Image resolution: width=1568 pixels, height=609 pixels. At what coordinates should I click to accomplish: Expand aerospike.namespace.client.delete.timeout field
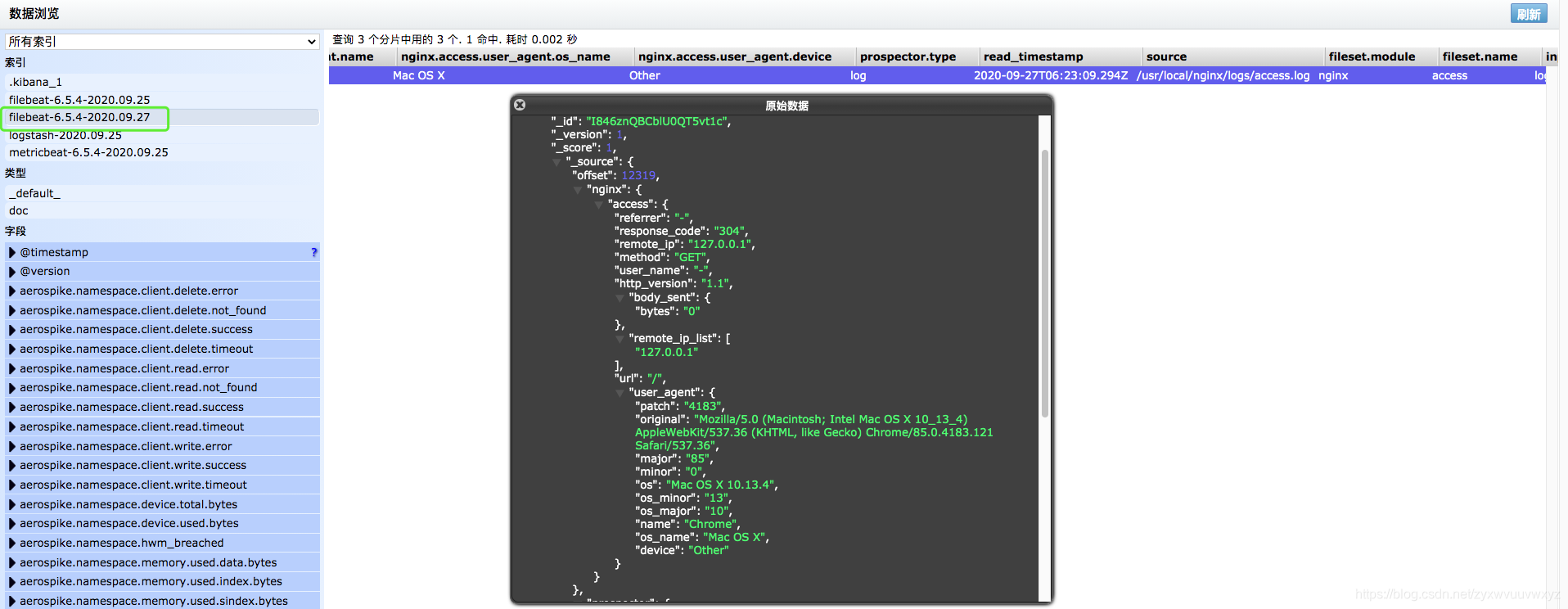(x=12, y=349)
